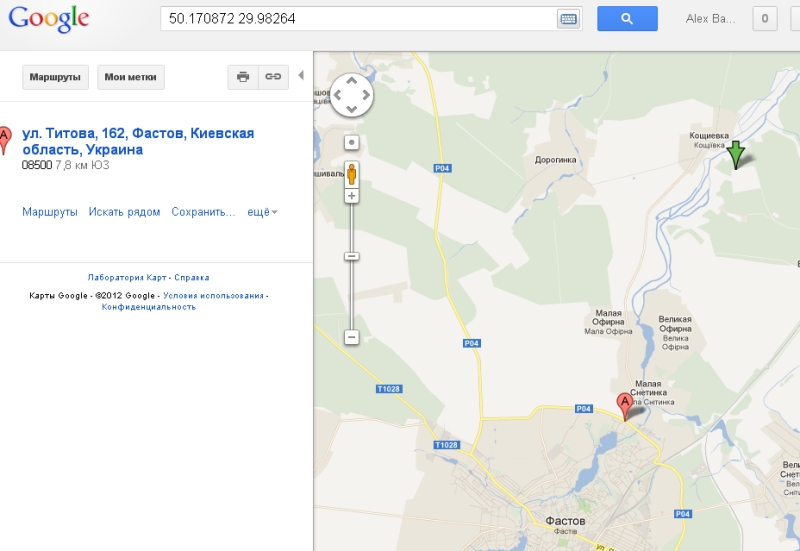Click red marker A on the map

tap(624, 407)
